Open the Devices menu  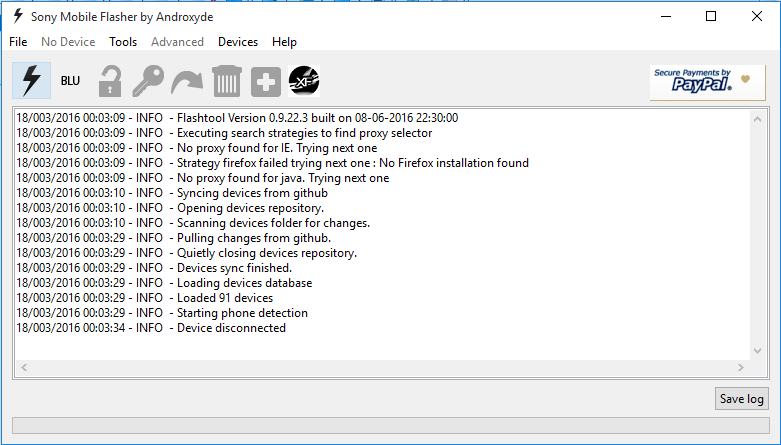[x=238, y=42]
